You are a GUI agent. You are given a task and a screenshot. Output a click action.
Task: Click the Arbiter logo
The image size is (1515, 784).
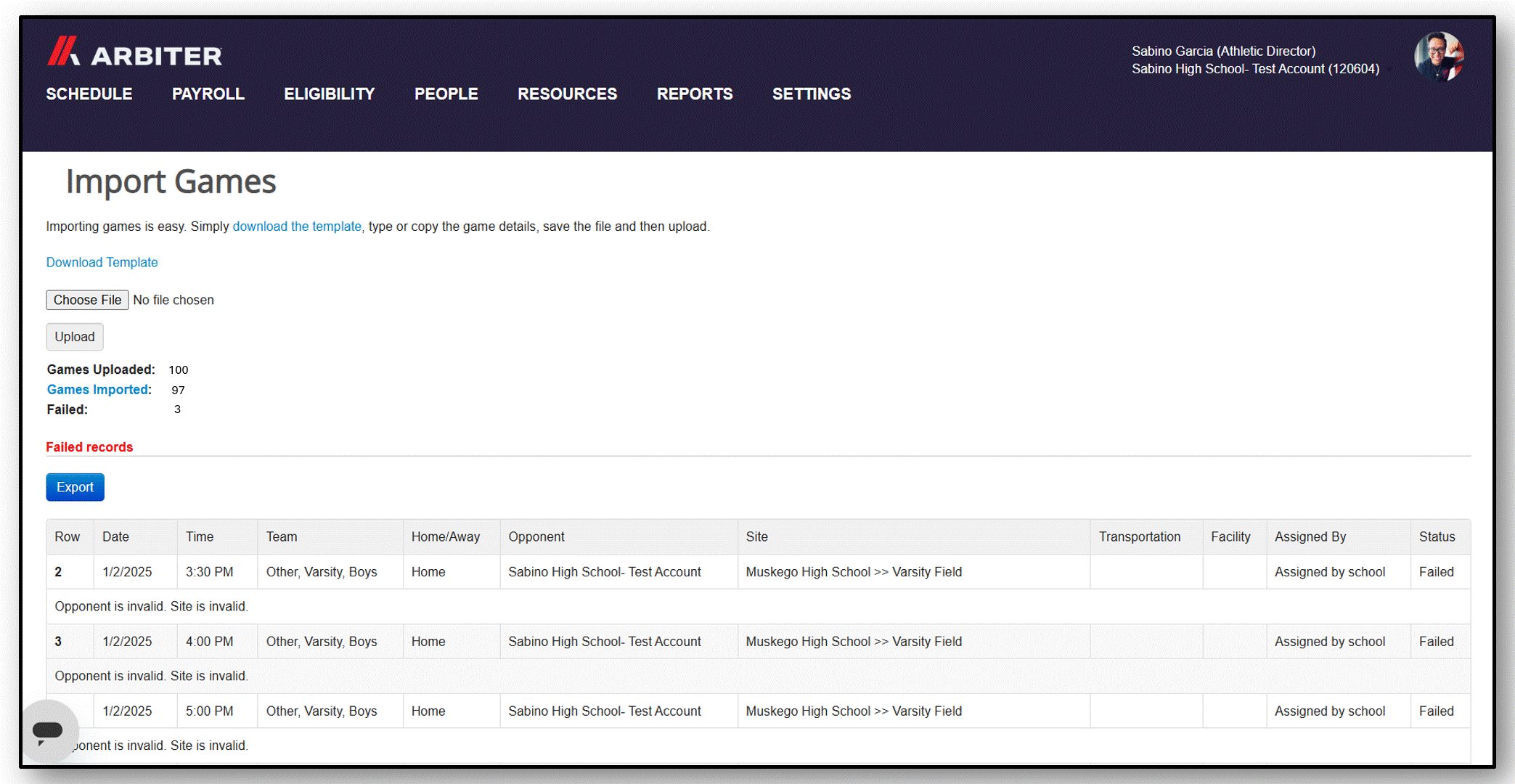pyautogui.click(x=135, y=53)
